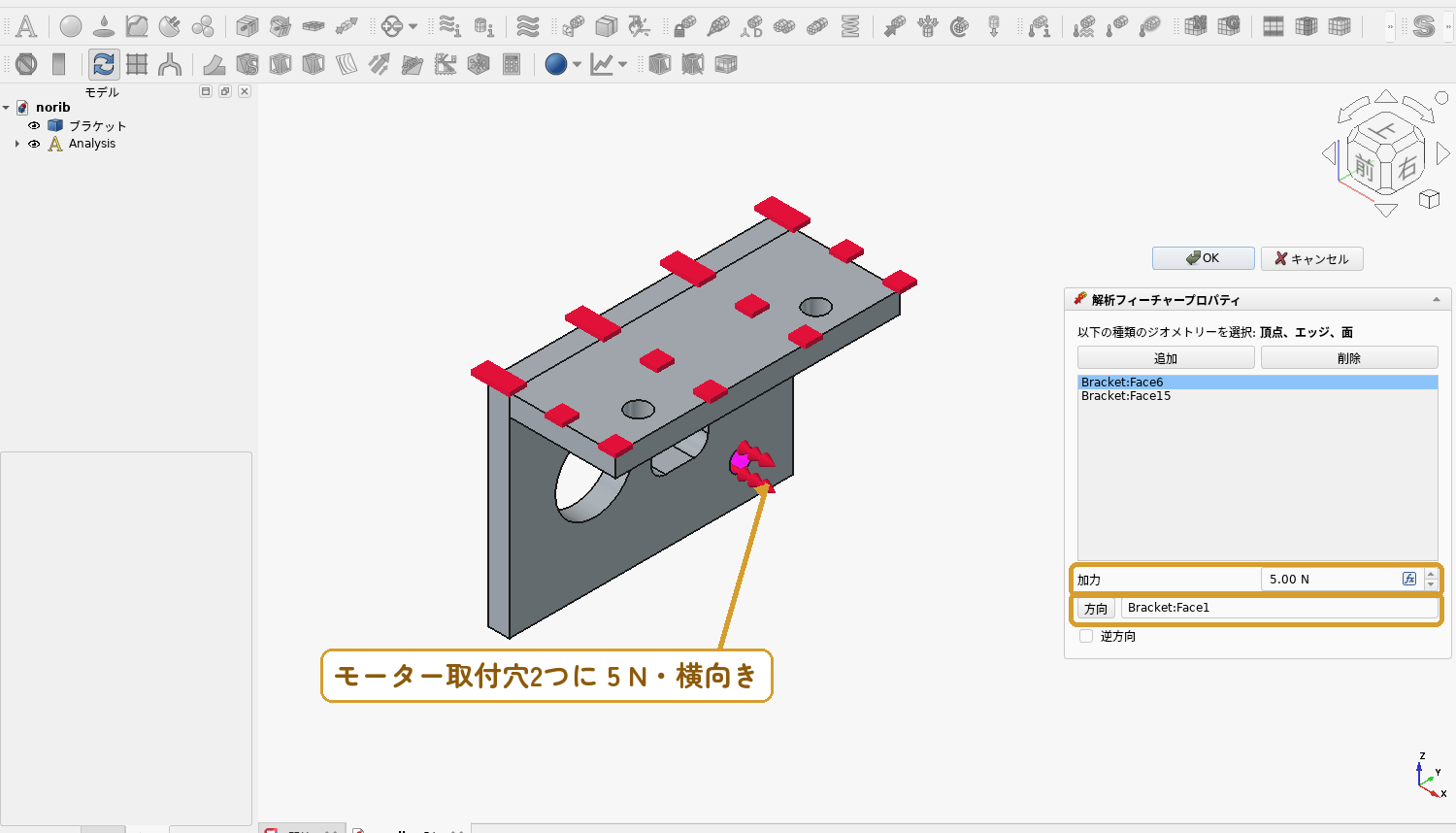Viewport: 1456px width, 833px height.
Task: Select ブラケット in the model tree
Action: (x=97, y=126)
